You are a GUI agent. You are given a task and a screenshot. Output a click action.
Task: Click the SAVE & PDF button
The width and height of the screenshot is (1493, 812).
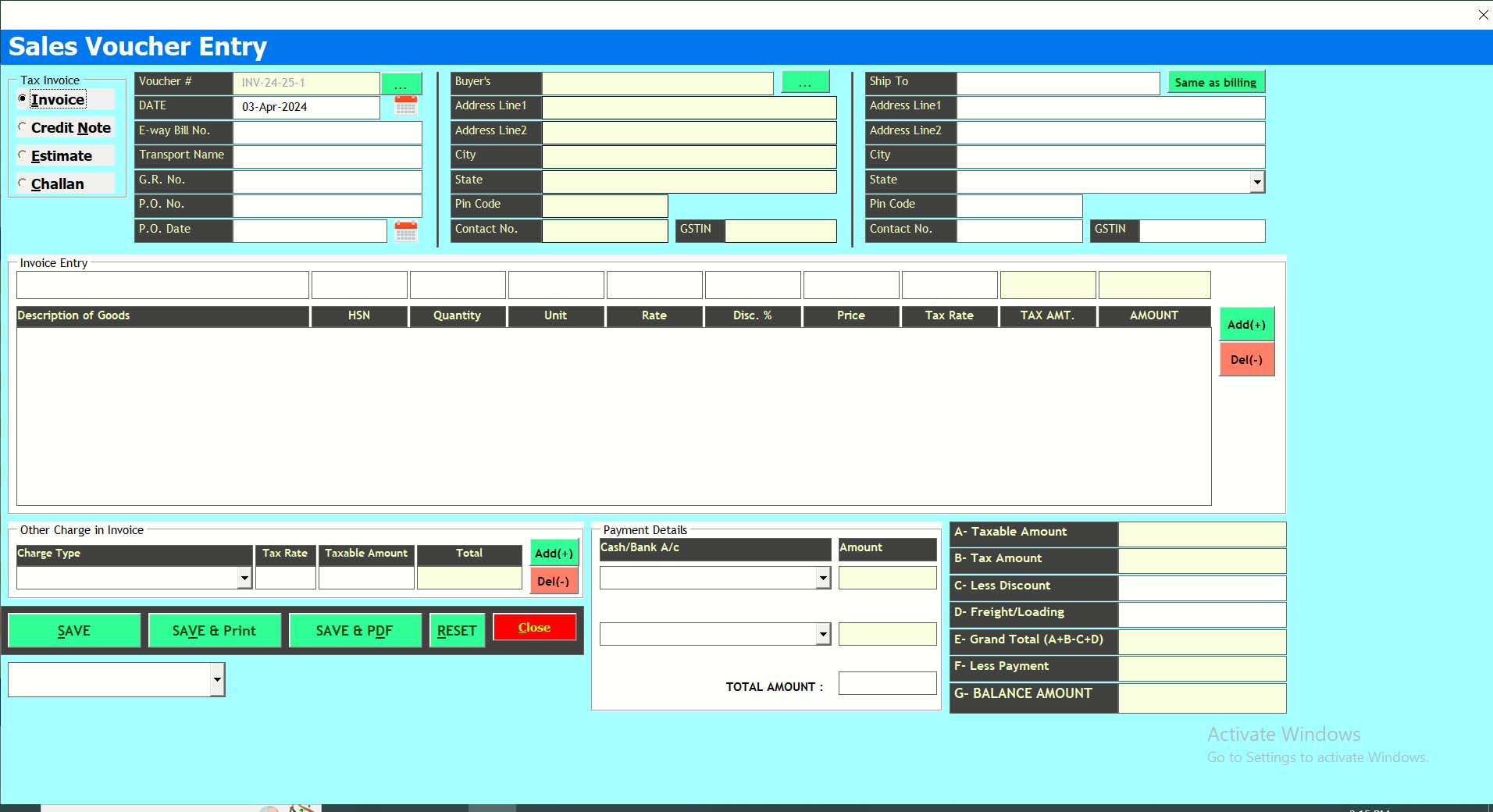tap(355, 631)
